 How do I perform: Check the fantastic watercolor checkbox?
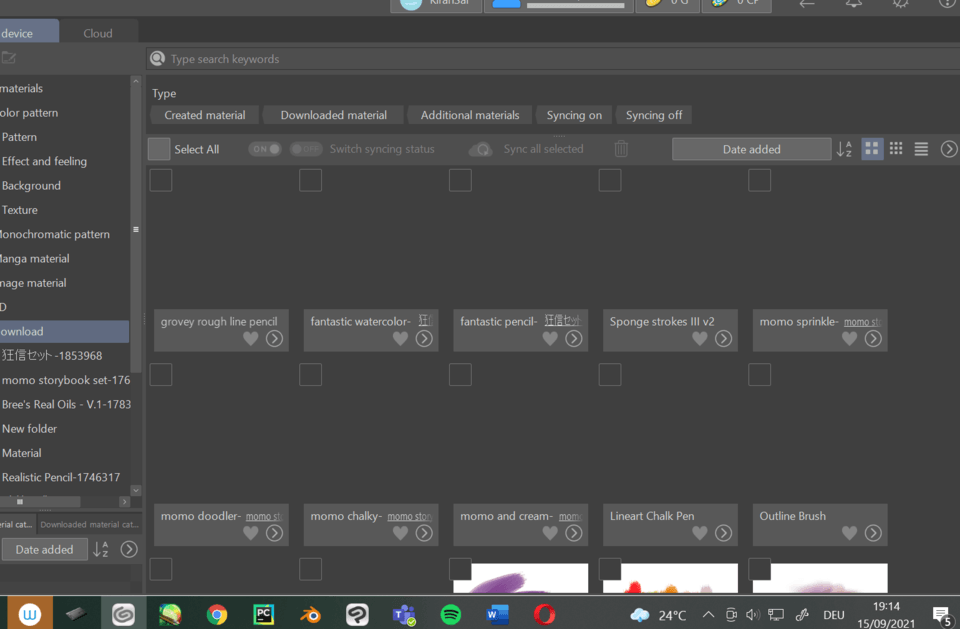[x=310, y=181]
